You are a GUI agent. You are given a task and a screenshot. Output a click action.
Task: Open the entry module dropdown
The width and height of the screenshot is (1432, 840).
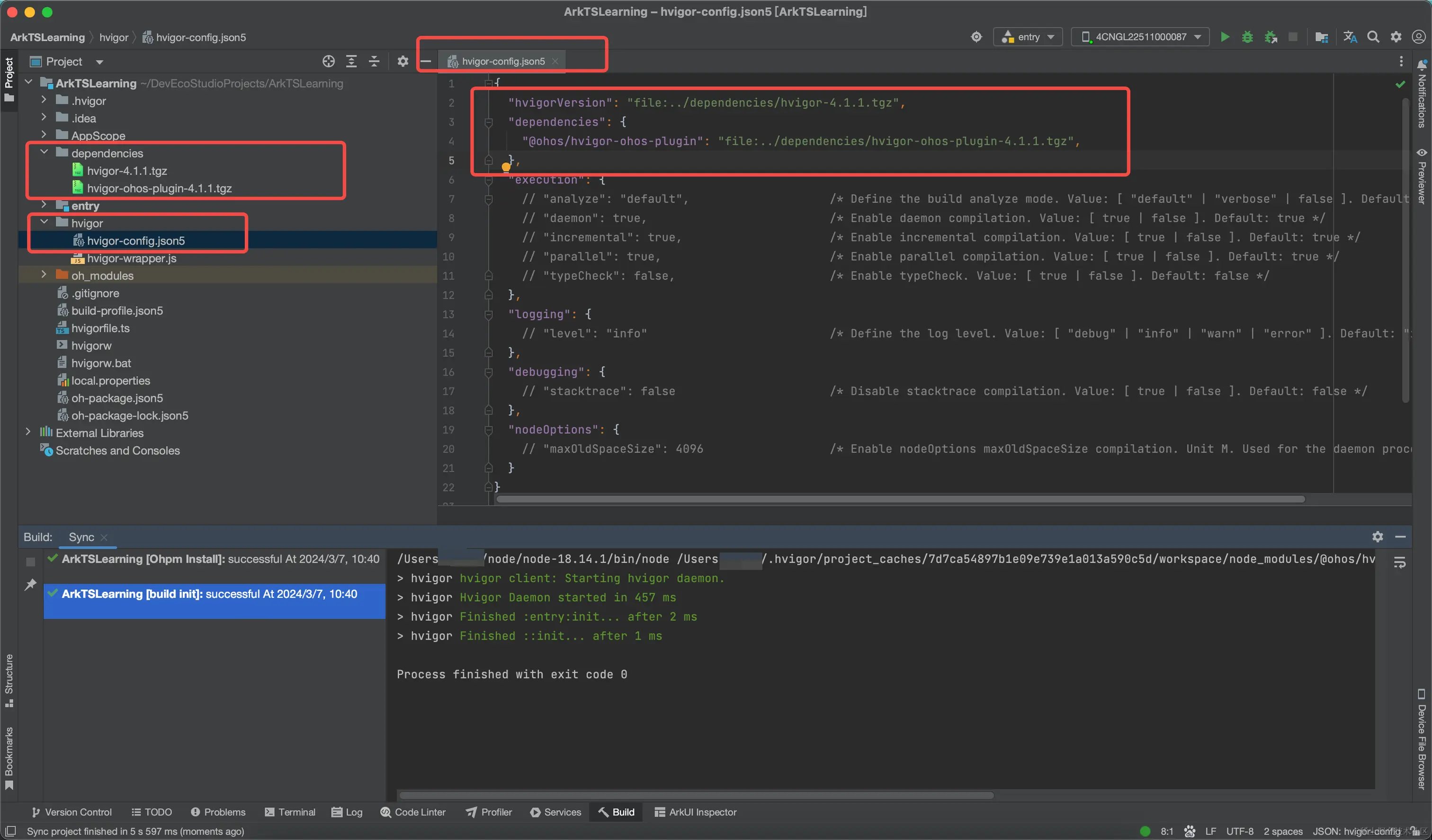[x=1028, y=37]
